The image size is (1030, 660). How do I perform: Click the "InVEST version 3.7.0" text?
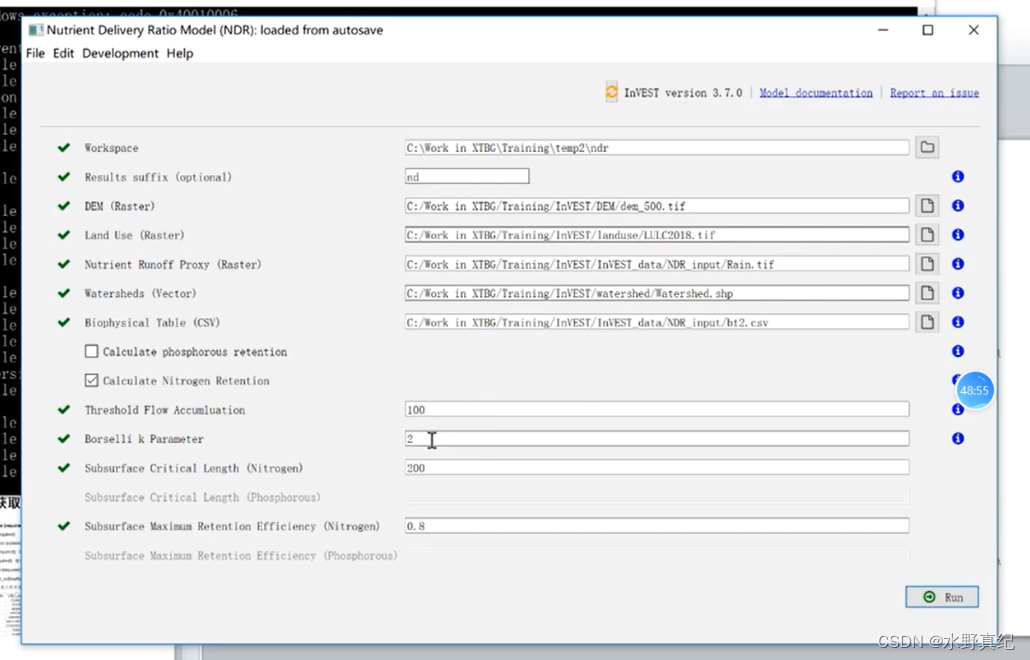tap(683, 93)
